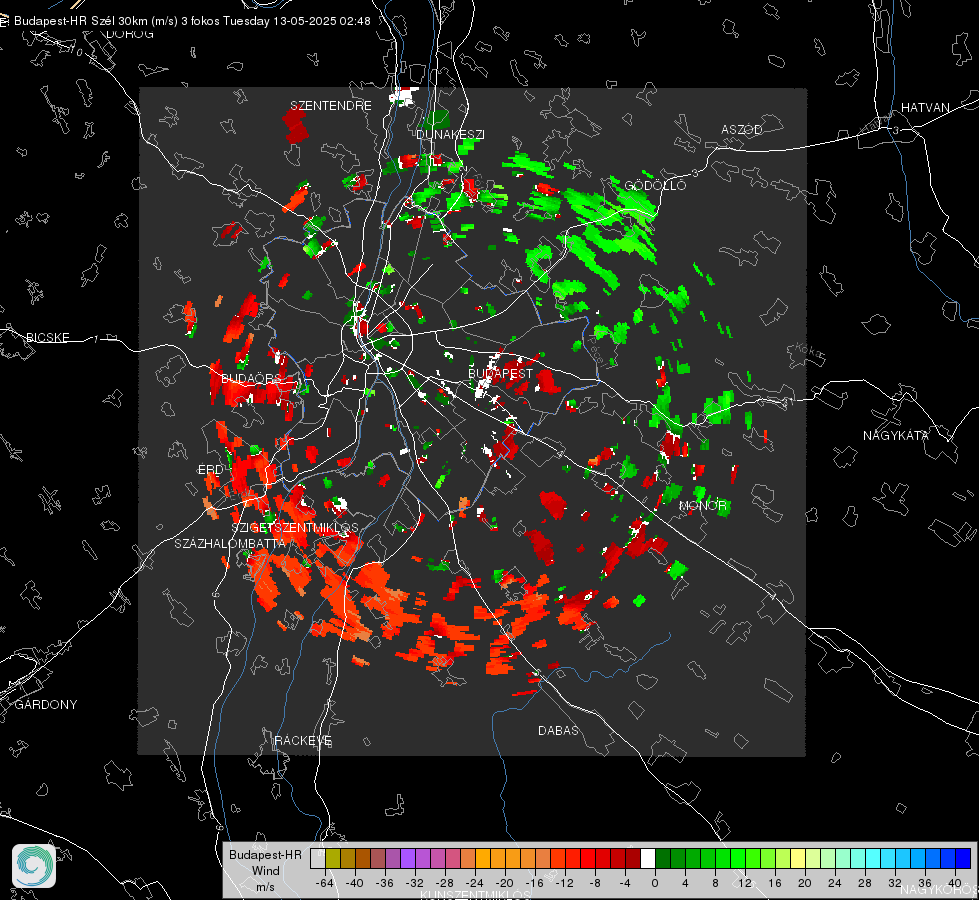Click the SZIGETSZENTMIKLÓS city label
Image resolution: width=979 pixels, height=900 pixels.
(x=295, y=527)
